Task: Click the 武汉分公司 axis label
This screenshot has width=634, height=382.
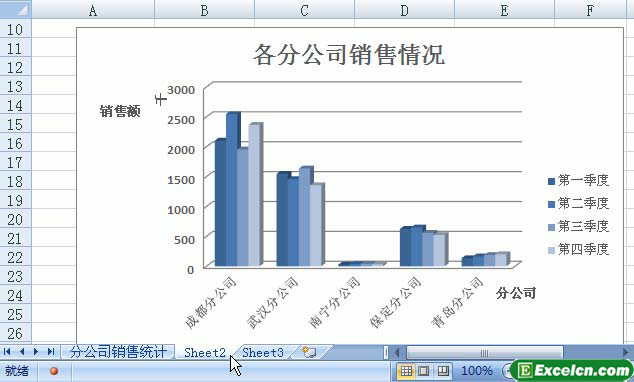Action: (x=272, y=303)
